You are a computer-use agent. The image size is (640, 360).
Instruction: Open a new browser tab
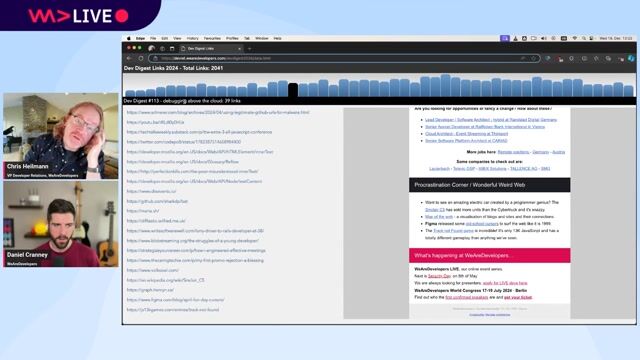click(x=249, y=49)
